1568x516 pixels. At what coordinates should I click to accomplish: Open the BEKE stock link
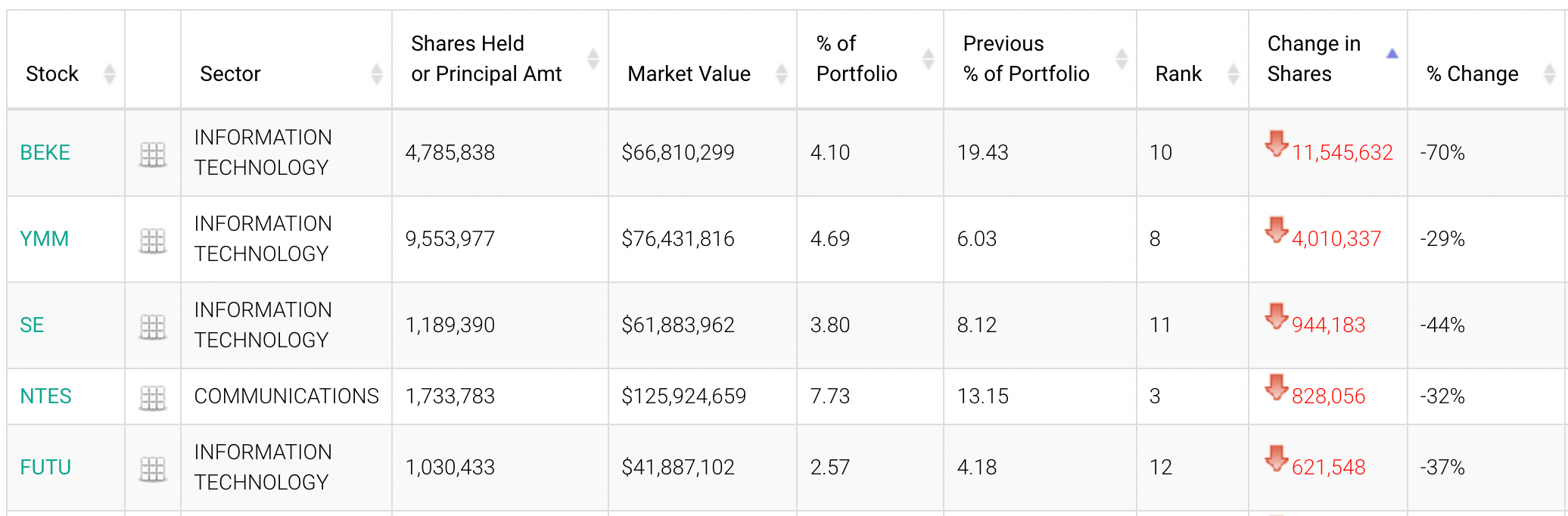pyautogui.click(x=45, y=153)
